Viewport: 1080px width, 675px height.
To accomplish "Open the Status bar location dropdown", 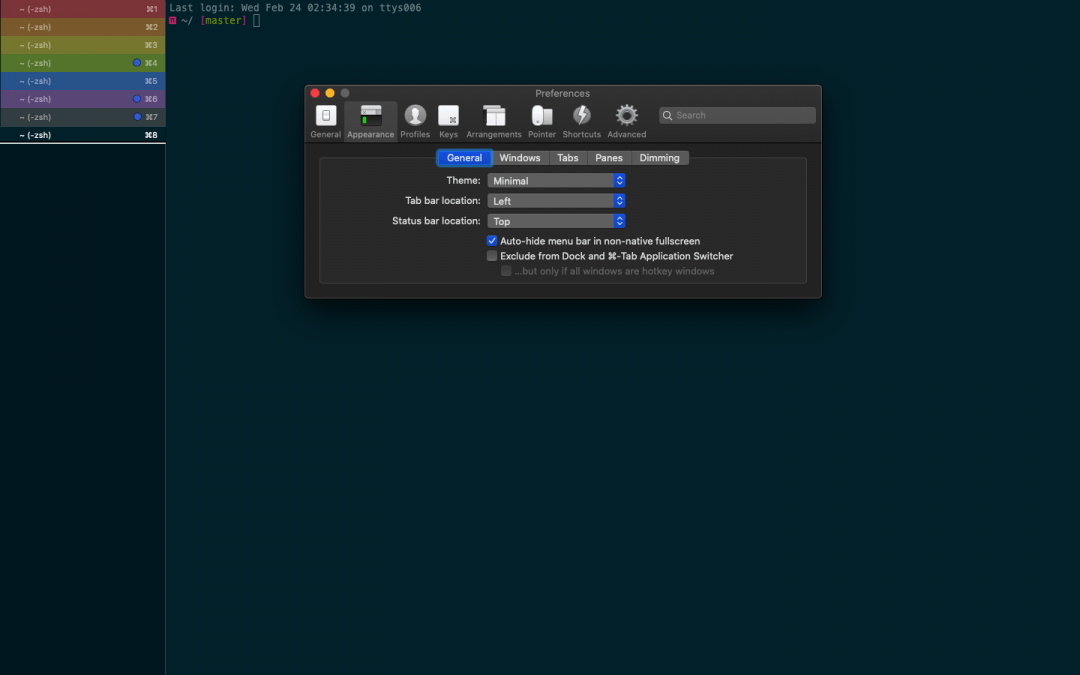I will click(556, 220).
